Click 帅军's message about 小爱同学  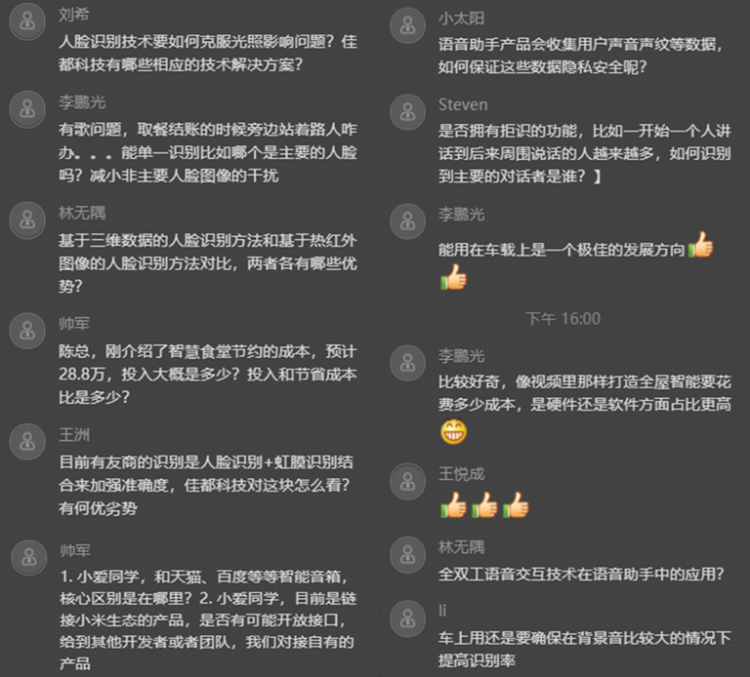click(x=208, y=620)
